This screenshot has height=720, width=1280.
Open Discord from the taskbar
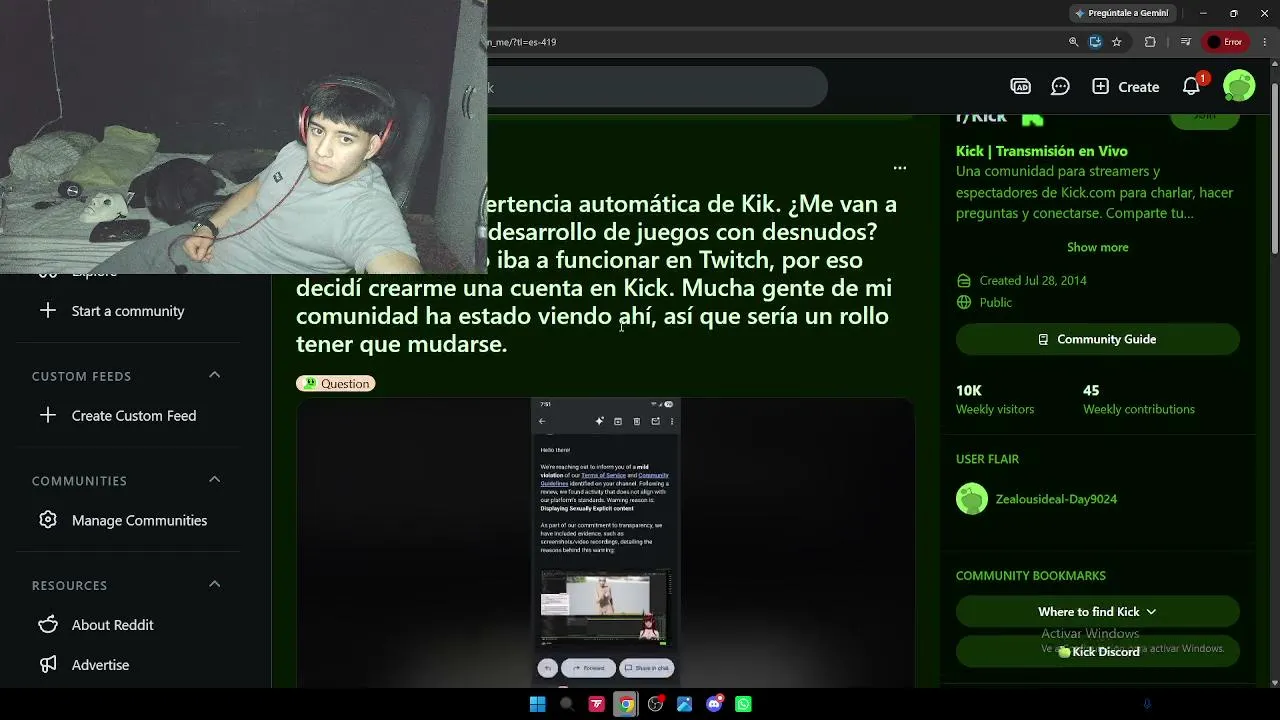click(x=714, y=704)
